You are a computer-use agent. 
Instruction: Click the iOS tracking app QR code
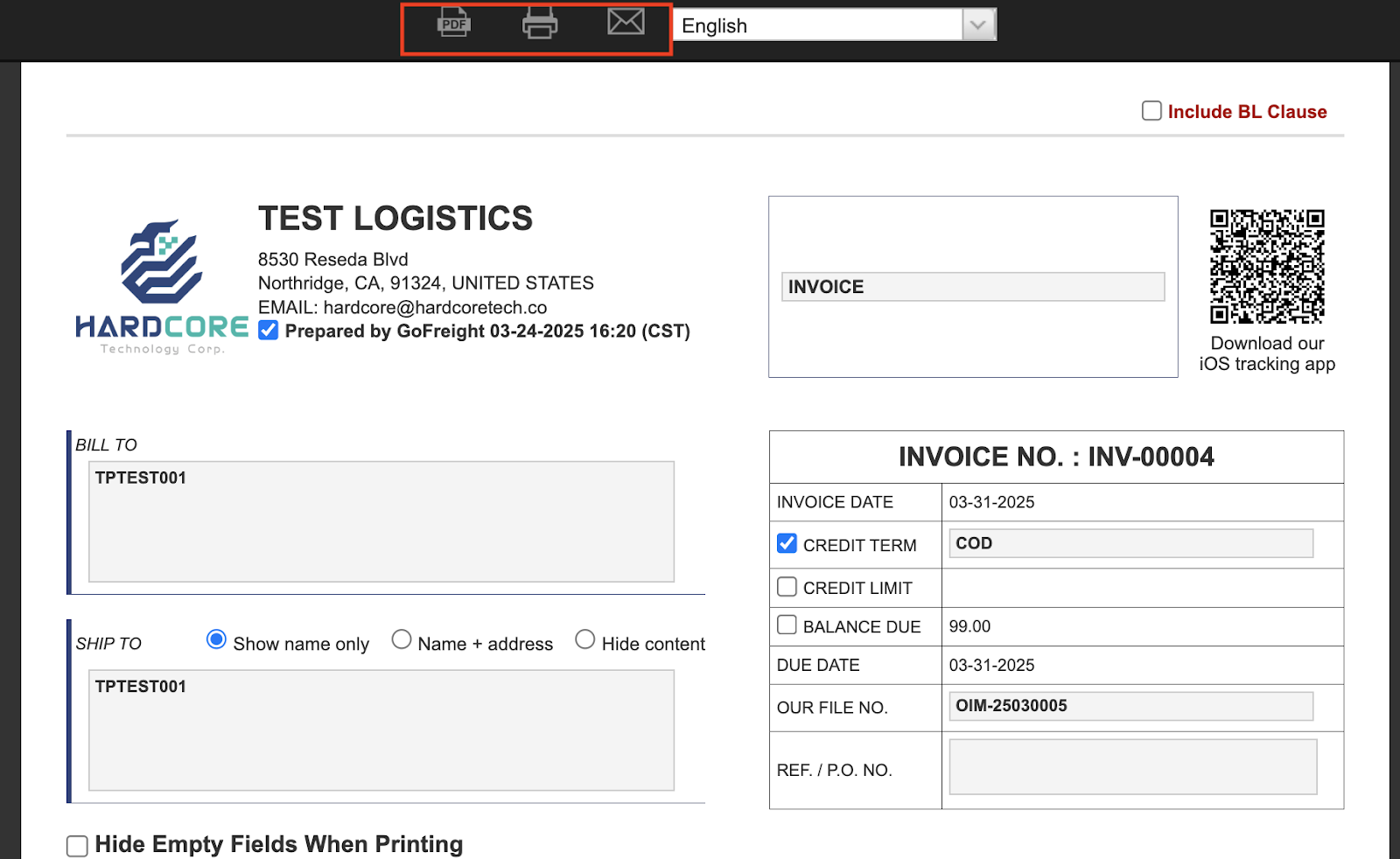click(x=1267, y=267)
